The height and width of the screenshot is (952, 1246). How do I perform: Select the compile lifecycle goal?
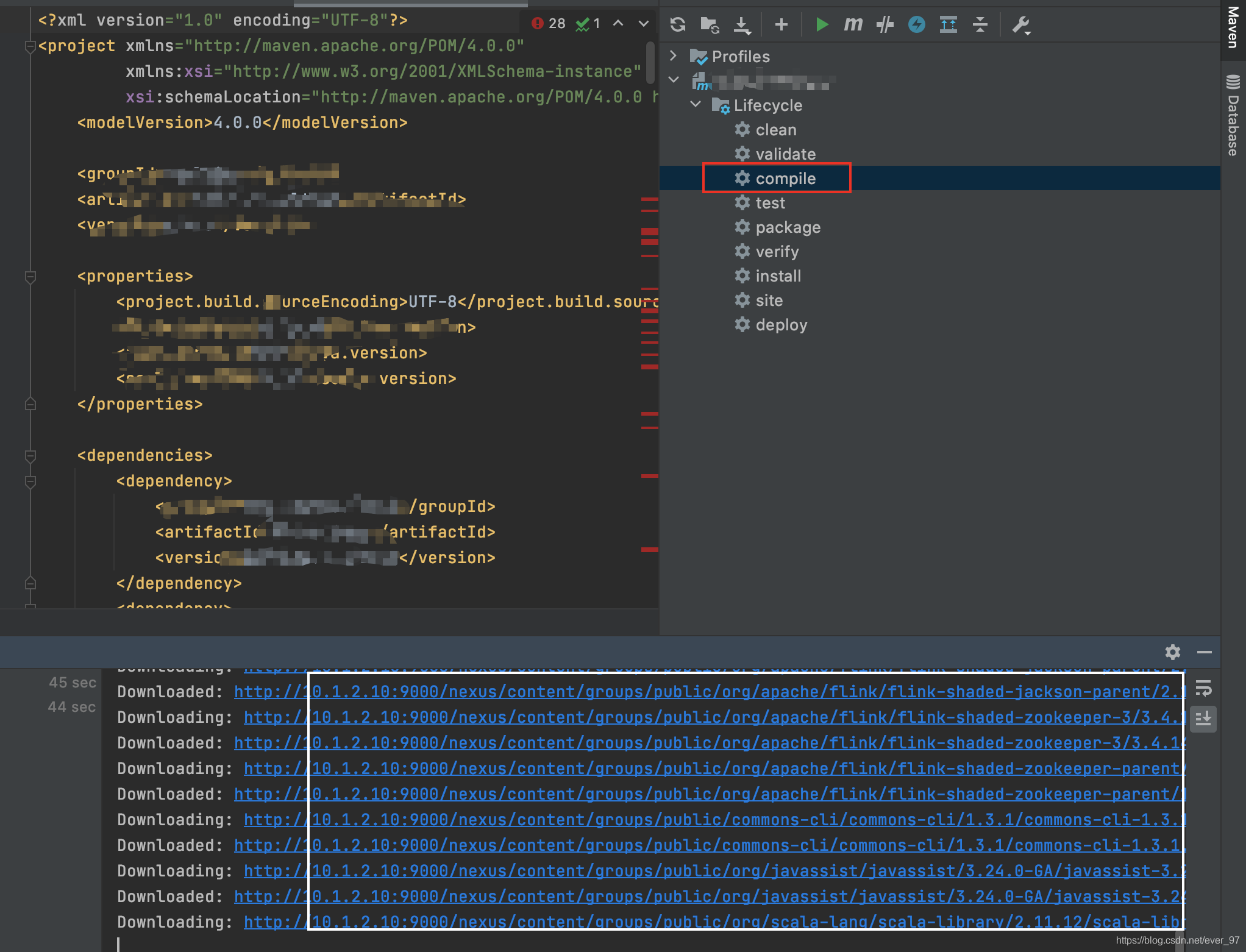pos(785,178)
